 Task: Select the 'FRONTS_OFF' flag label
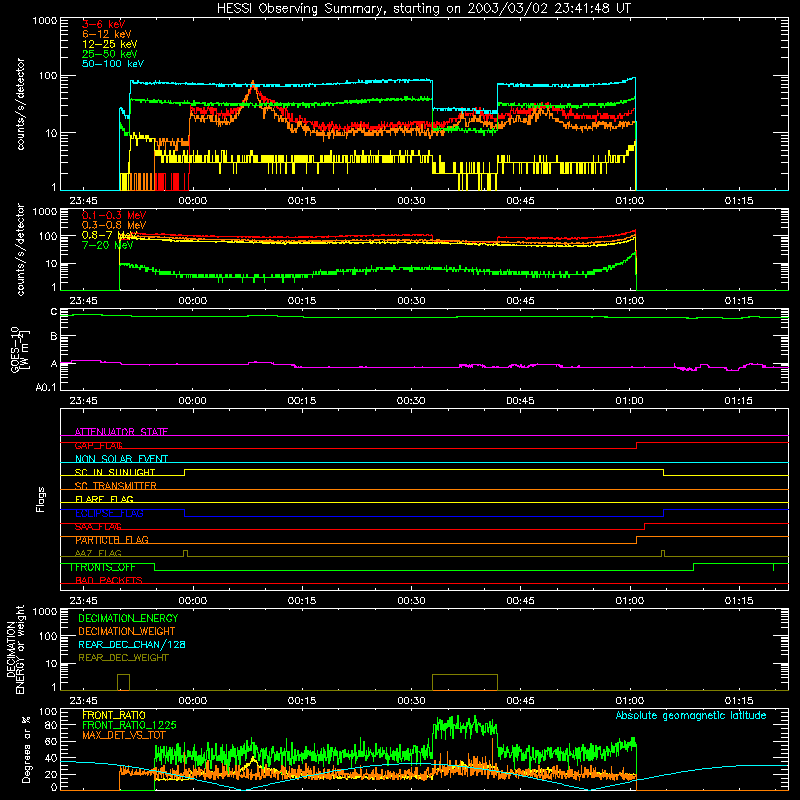coord(103,567)
